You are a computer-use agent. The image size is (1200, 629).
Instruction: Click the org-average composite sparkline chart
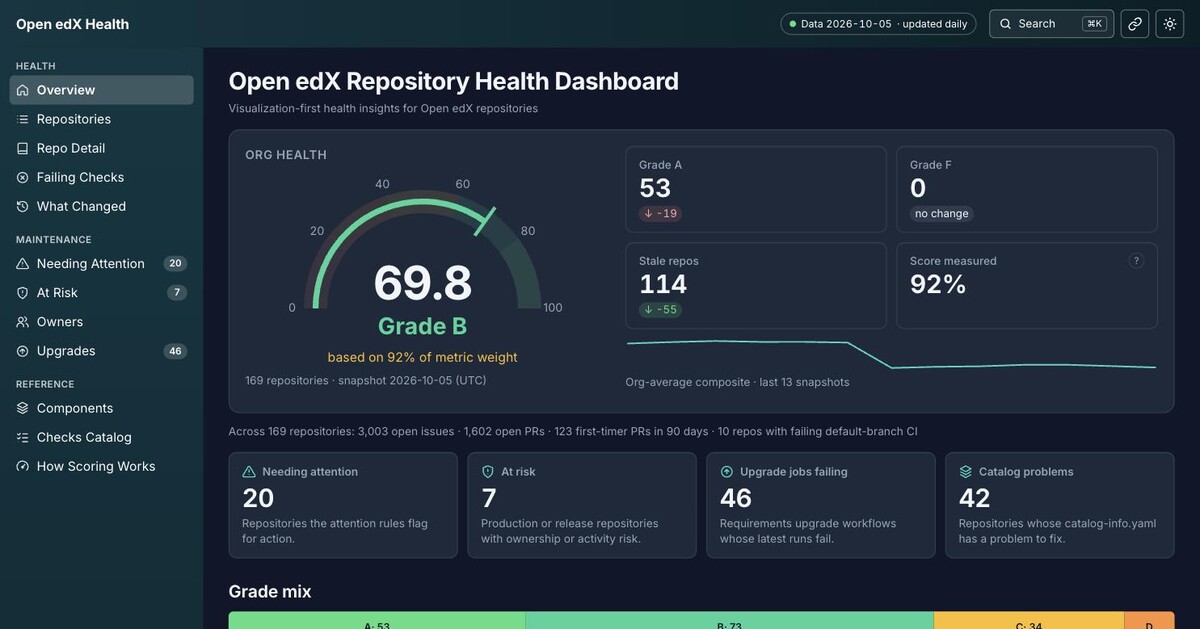coord(891,354)
